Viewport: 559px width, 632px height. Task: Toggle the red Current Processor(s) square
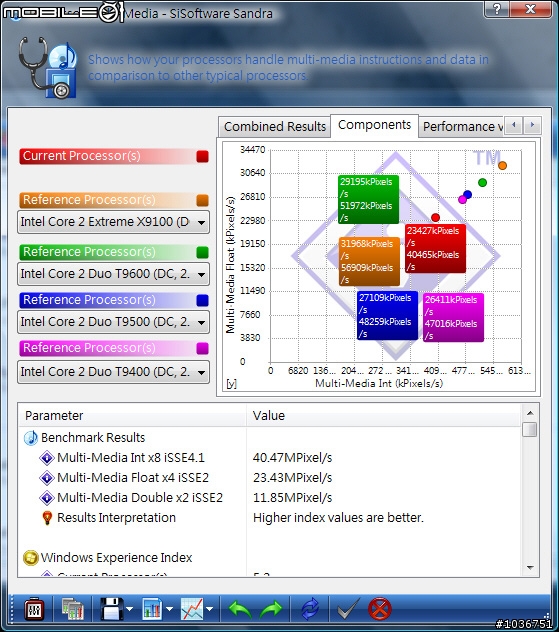(203, 156)
